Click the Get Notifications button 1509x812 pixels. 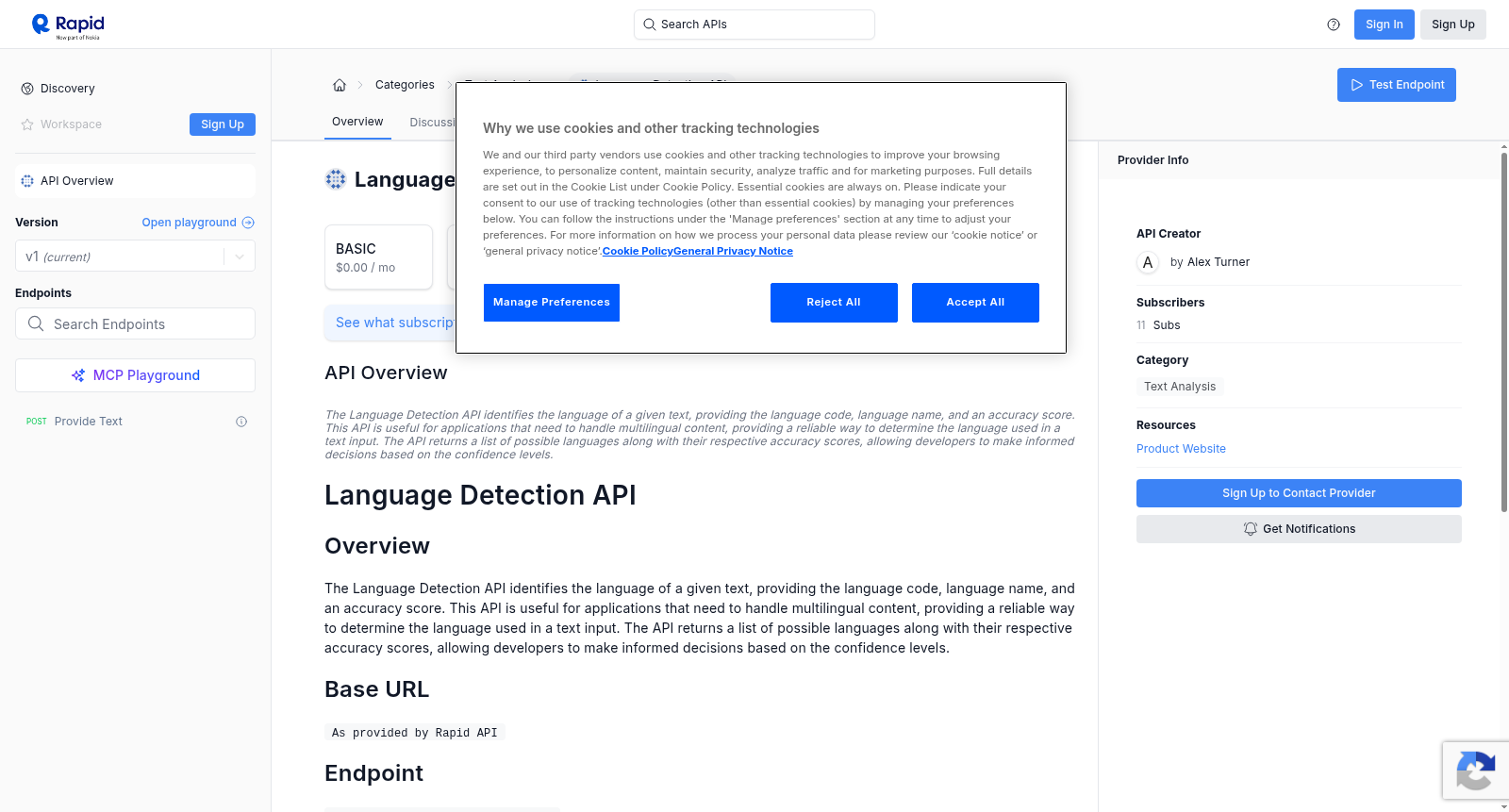click(1299, 529)
